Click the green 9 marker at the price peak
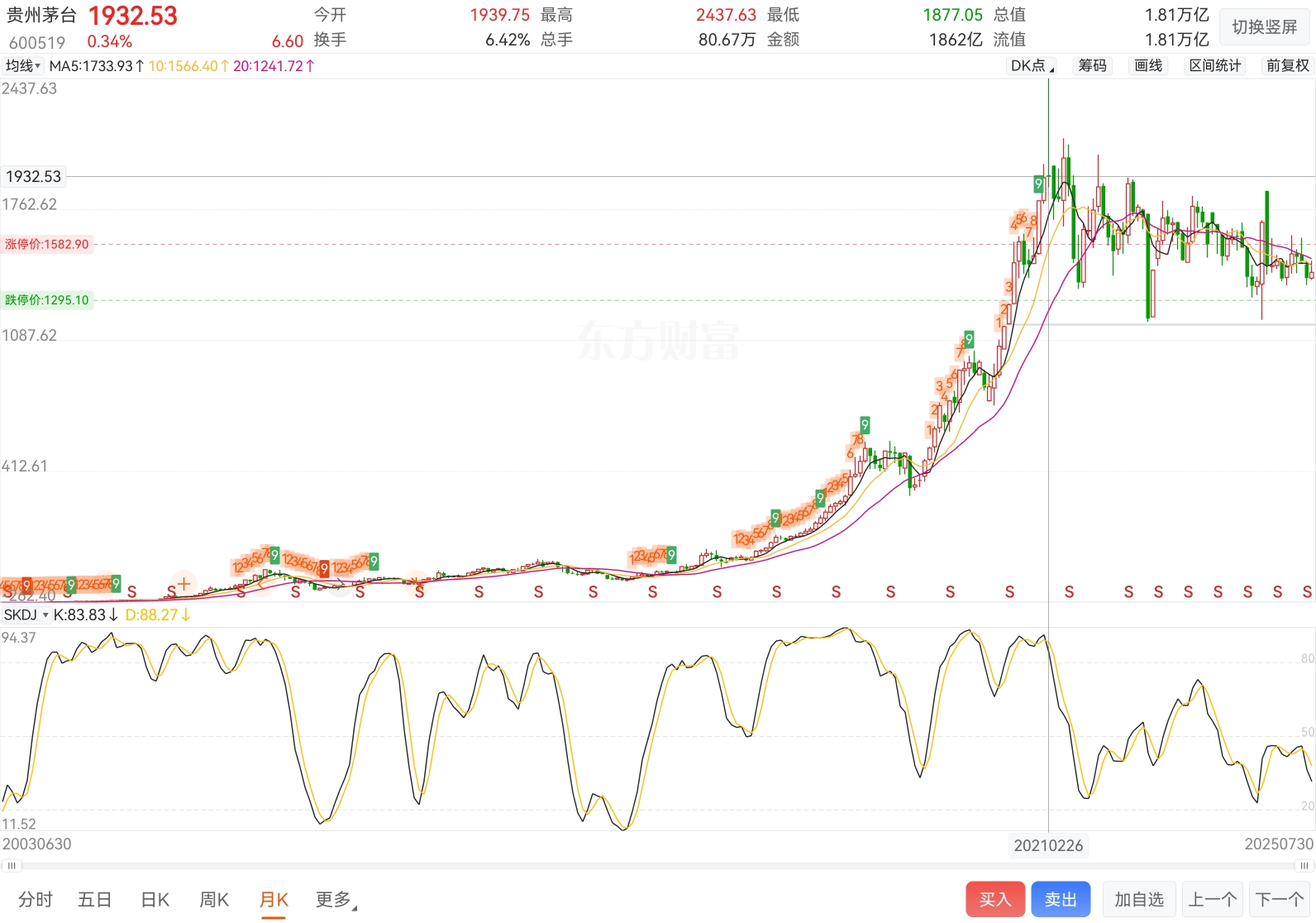 click(1038, 184)
